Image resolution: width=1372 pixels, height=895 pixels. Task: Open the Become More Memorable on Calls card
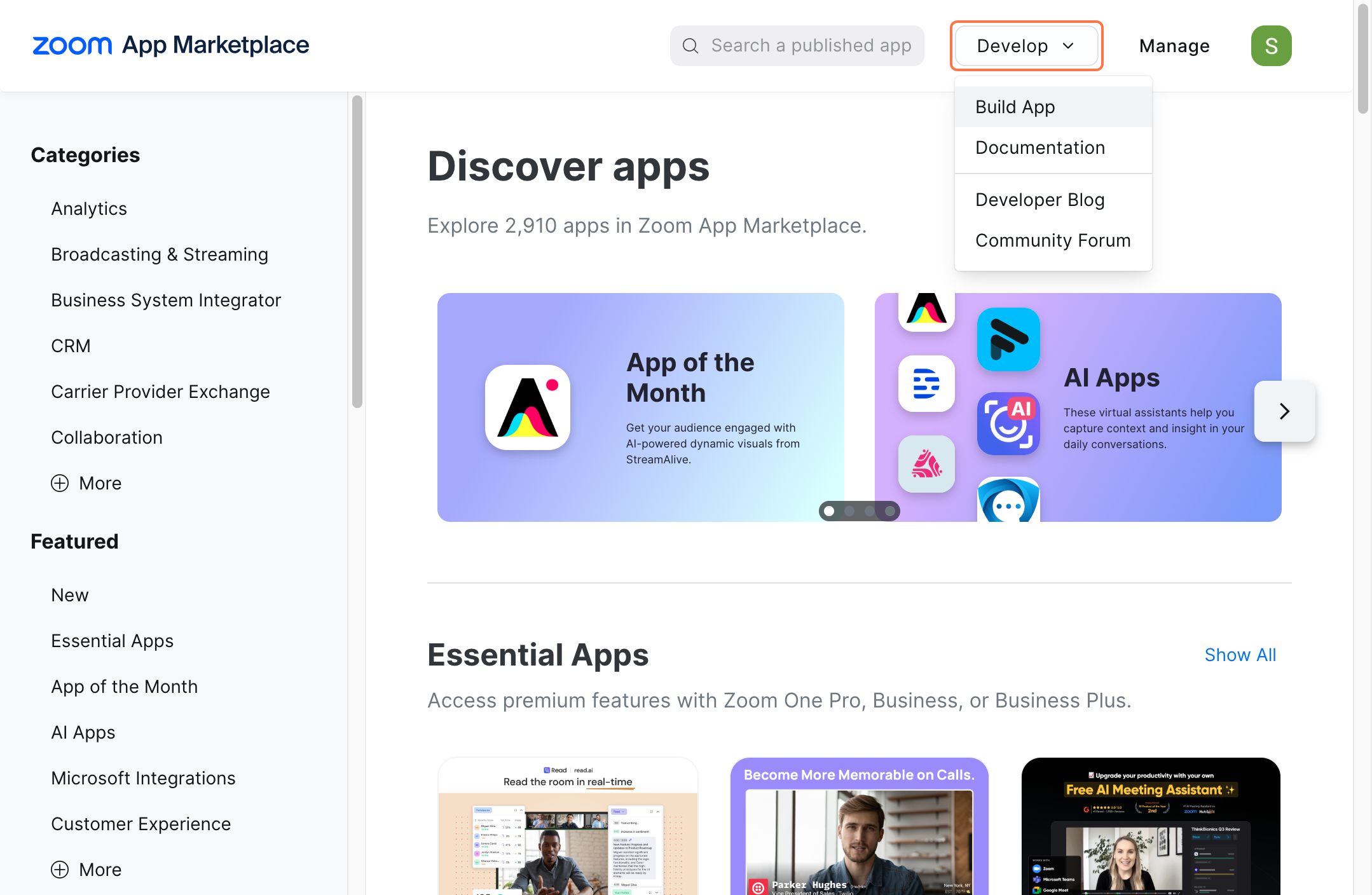click(x=859, y=826)
